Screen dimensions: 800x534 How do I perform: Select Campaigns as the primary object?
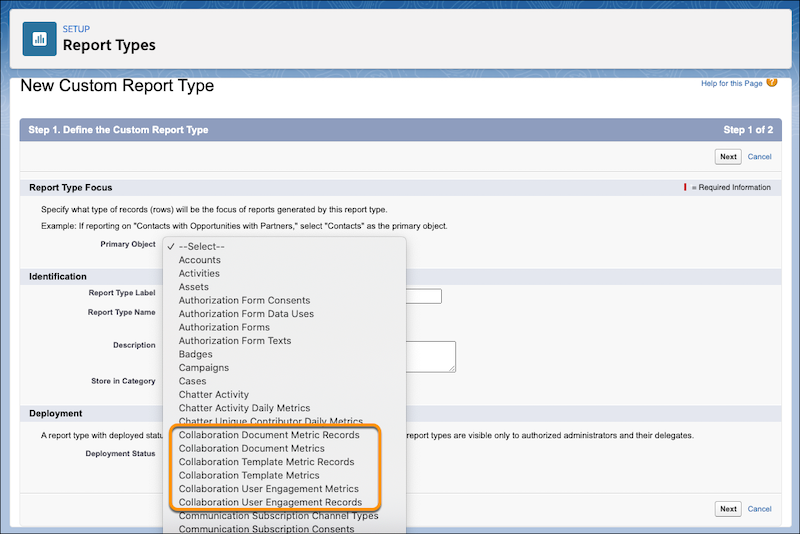284,368
